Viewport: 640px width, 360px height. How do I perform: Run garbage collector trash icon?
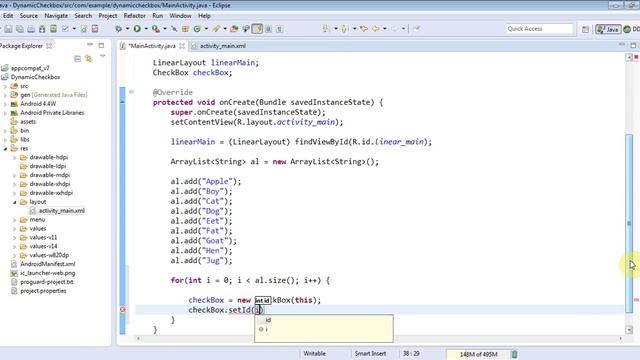coord(515,354)
